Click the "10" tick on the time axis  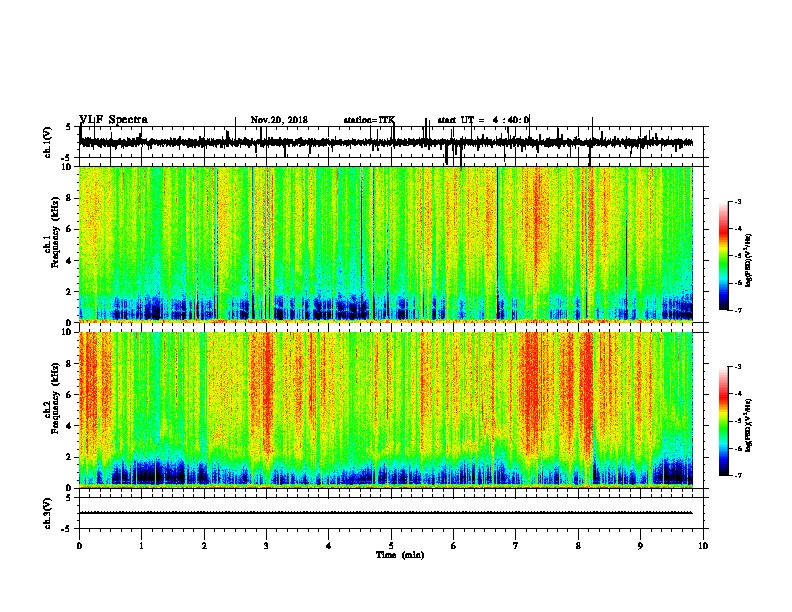pos(703,546)
